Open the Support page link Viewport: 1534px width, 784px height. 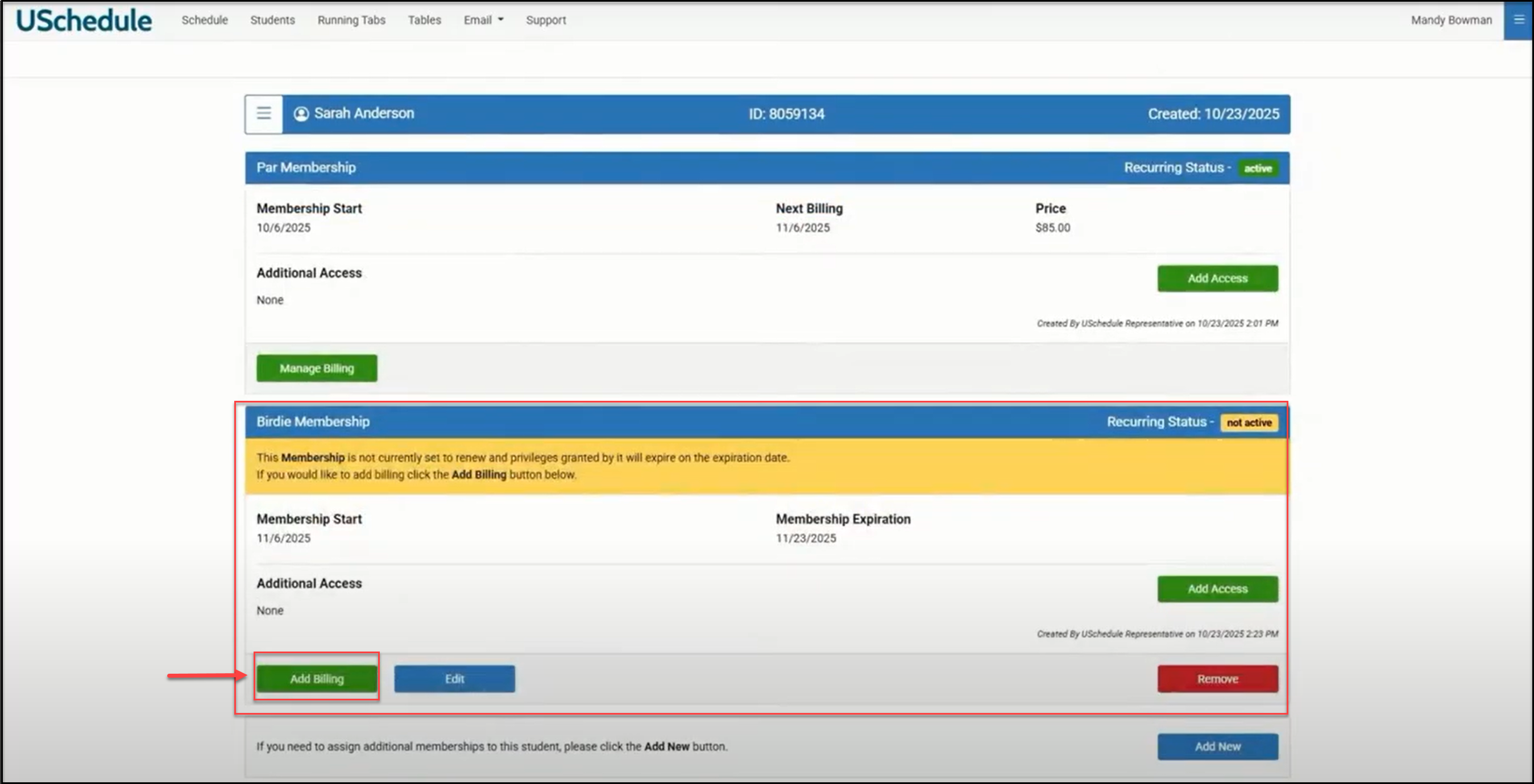(x=545, y=20)
